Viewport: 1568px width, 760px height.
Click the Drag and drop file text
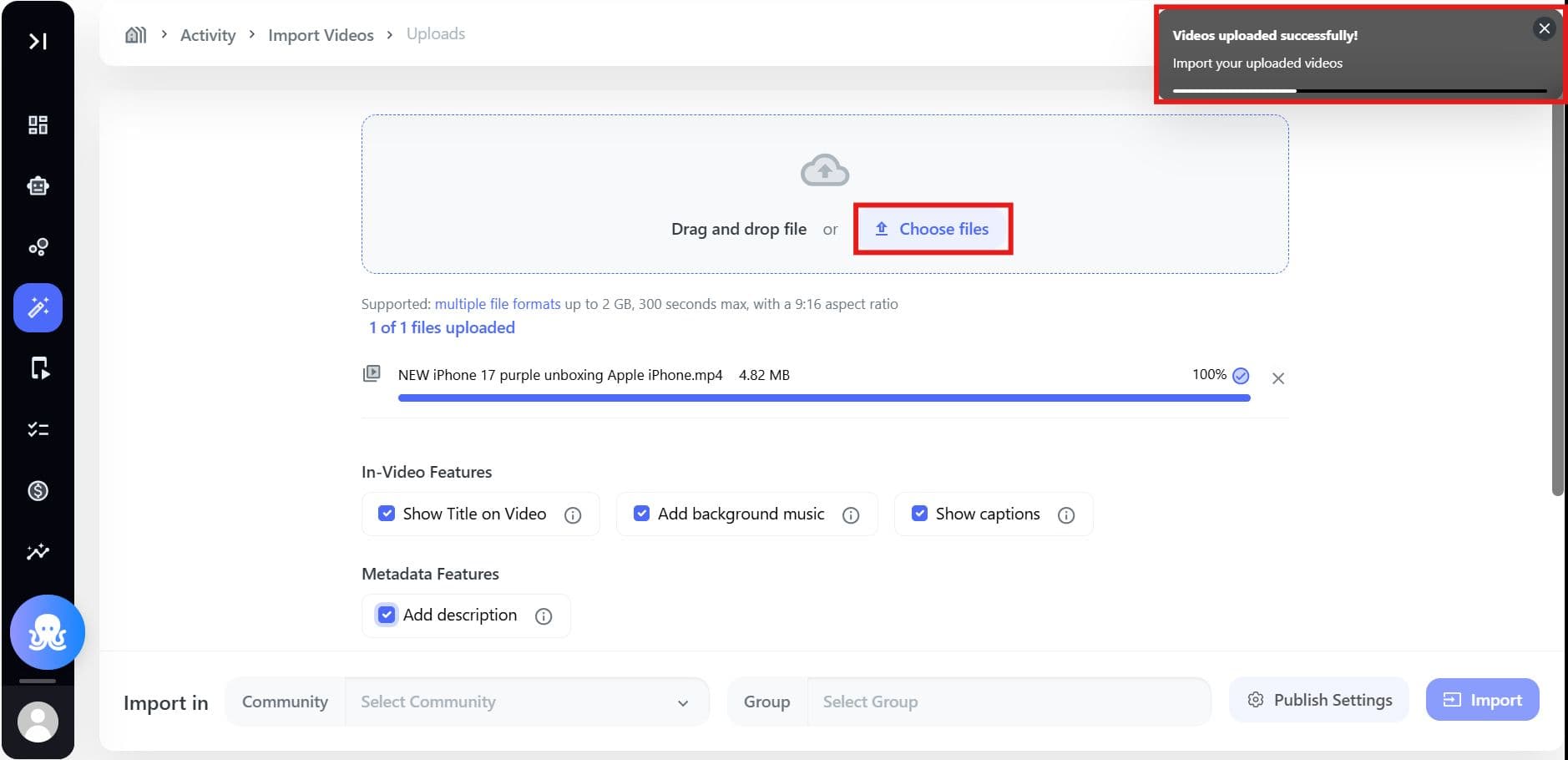click(x=739, y=229)
